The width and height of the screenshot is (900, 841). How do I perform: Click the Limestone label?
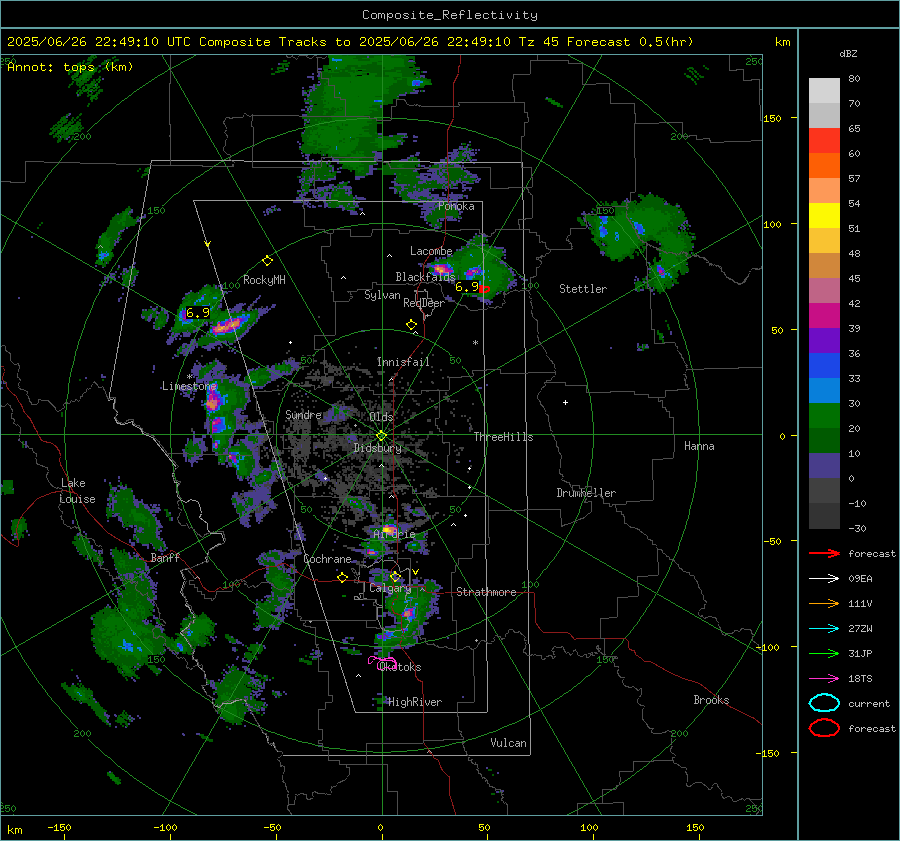point(189,386)
